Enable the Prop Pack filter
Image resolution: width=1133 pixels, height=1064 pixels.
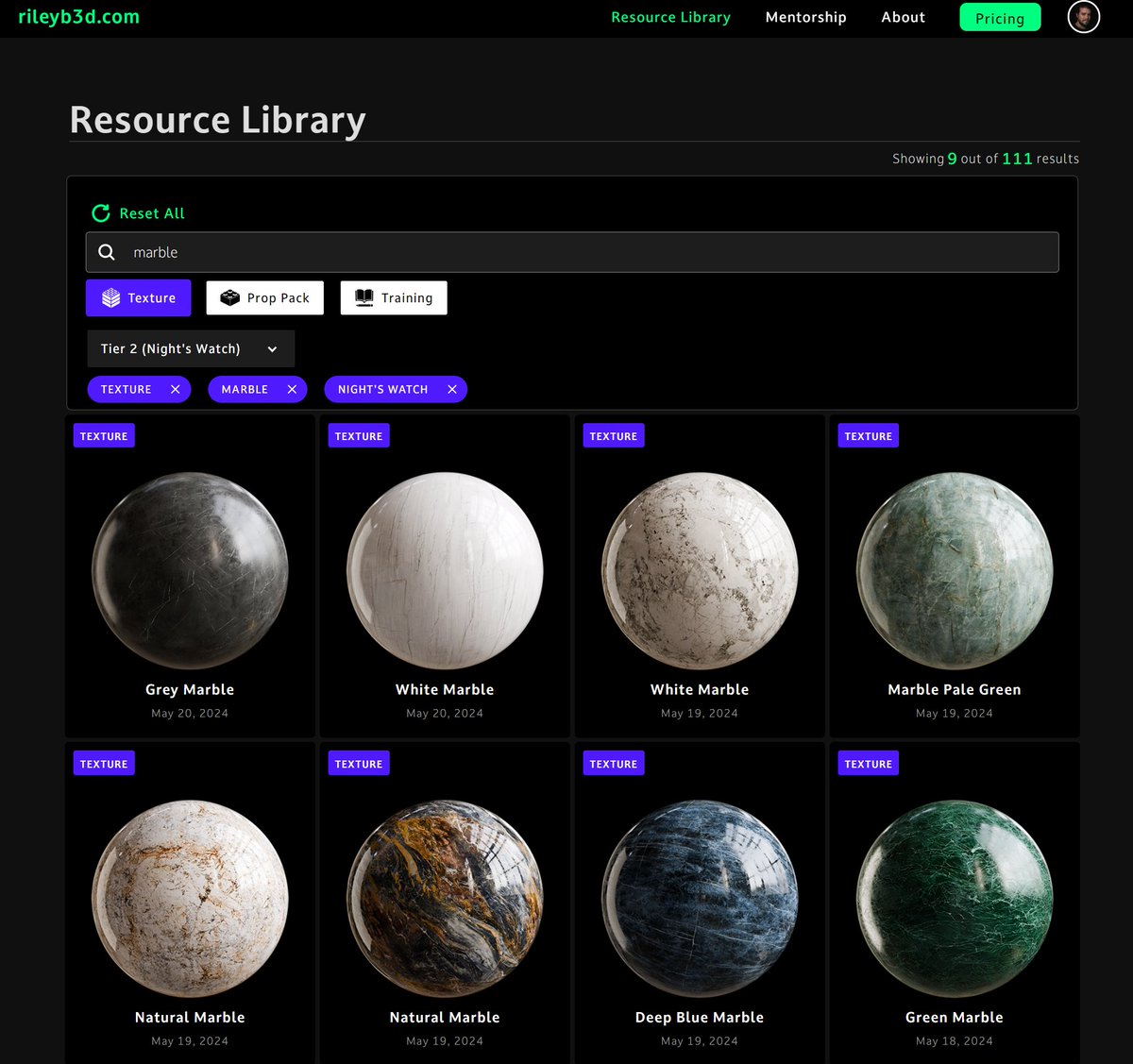pyautogui.click(x=264, y=297)
